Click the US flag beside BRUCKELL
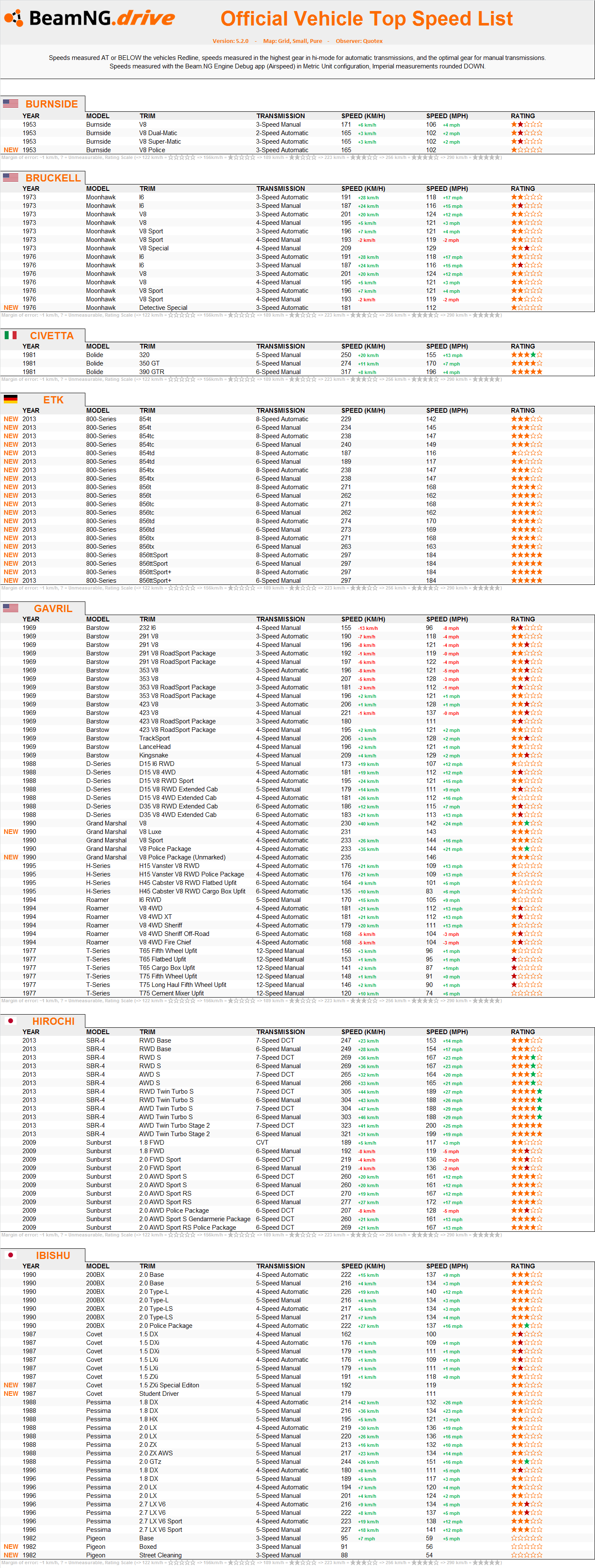The image size is (595, 1568). [x=10, y=177]
